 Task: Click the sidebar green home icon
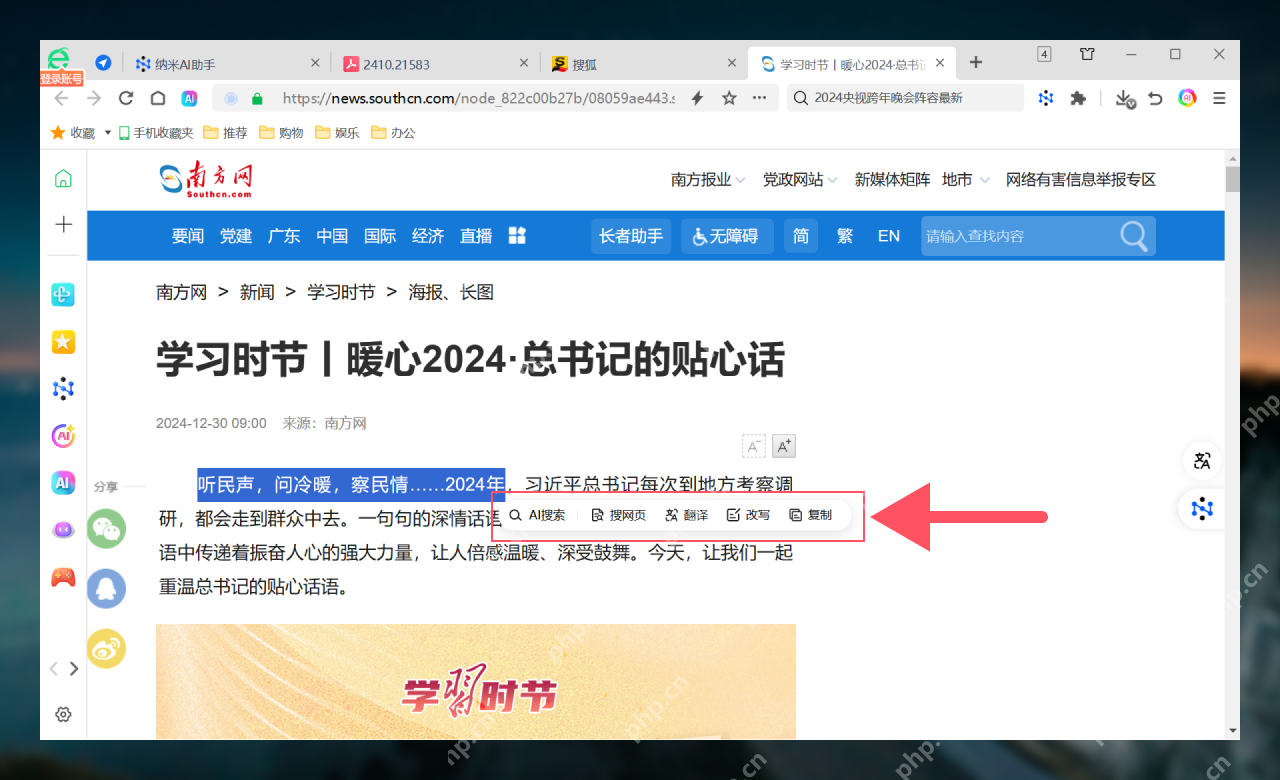pyautogui.click(x=63, y=178)
